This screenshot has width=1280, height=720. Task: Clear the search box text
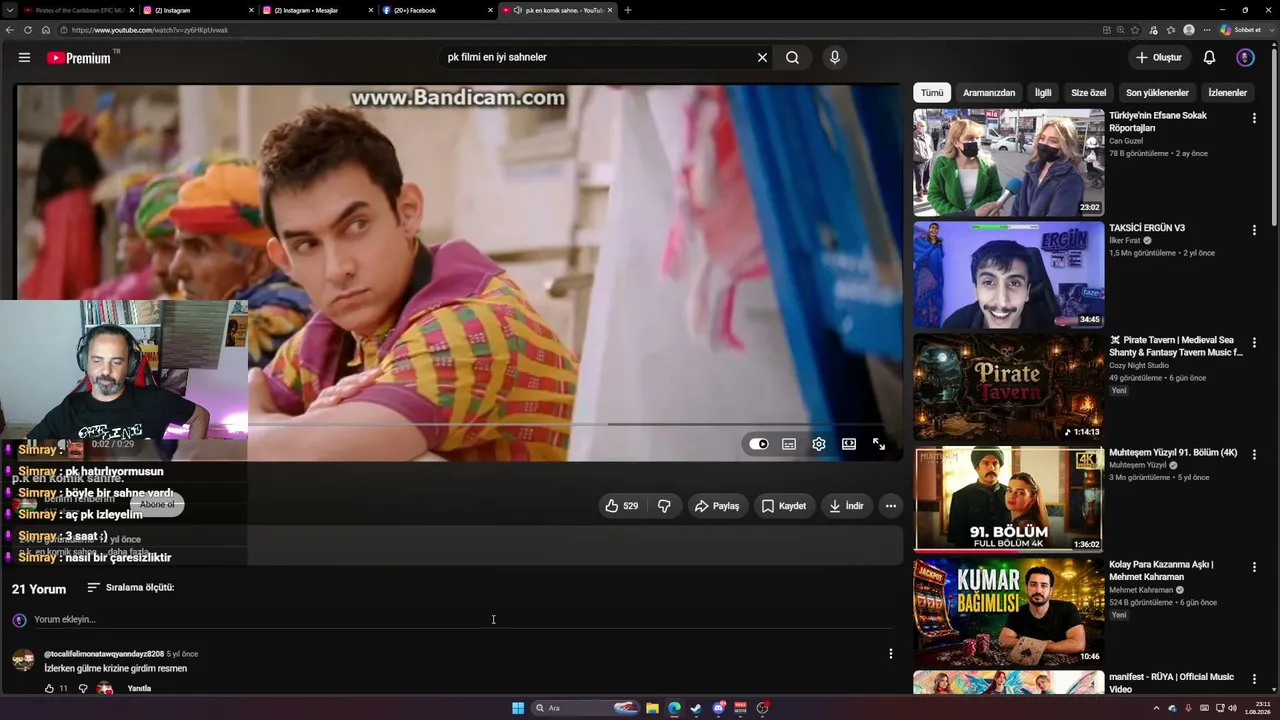click(x=762, y=57)
